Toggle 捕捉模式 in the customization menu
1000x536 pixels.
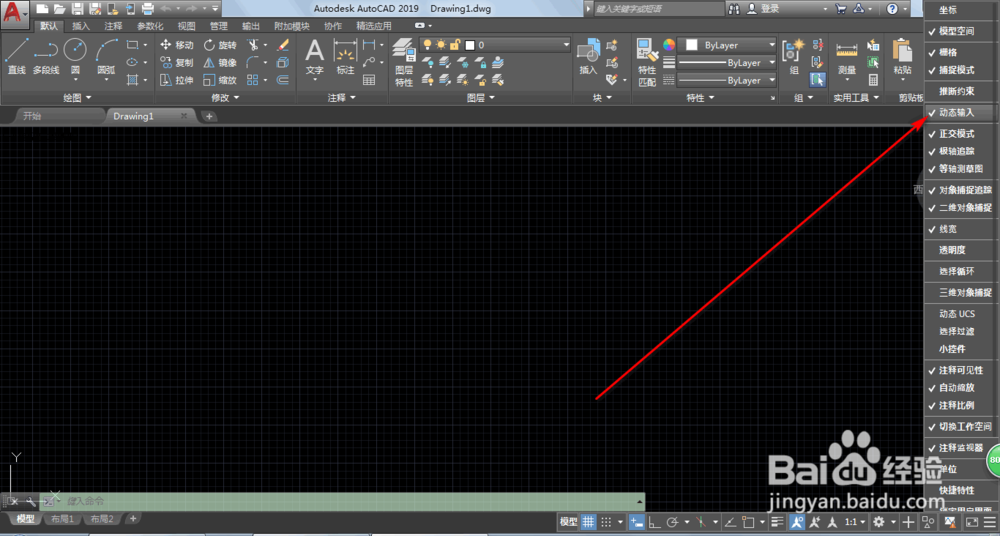[959, 70]
